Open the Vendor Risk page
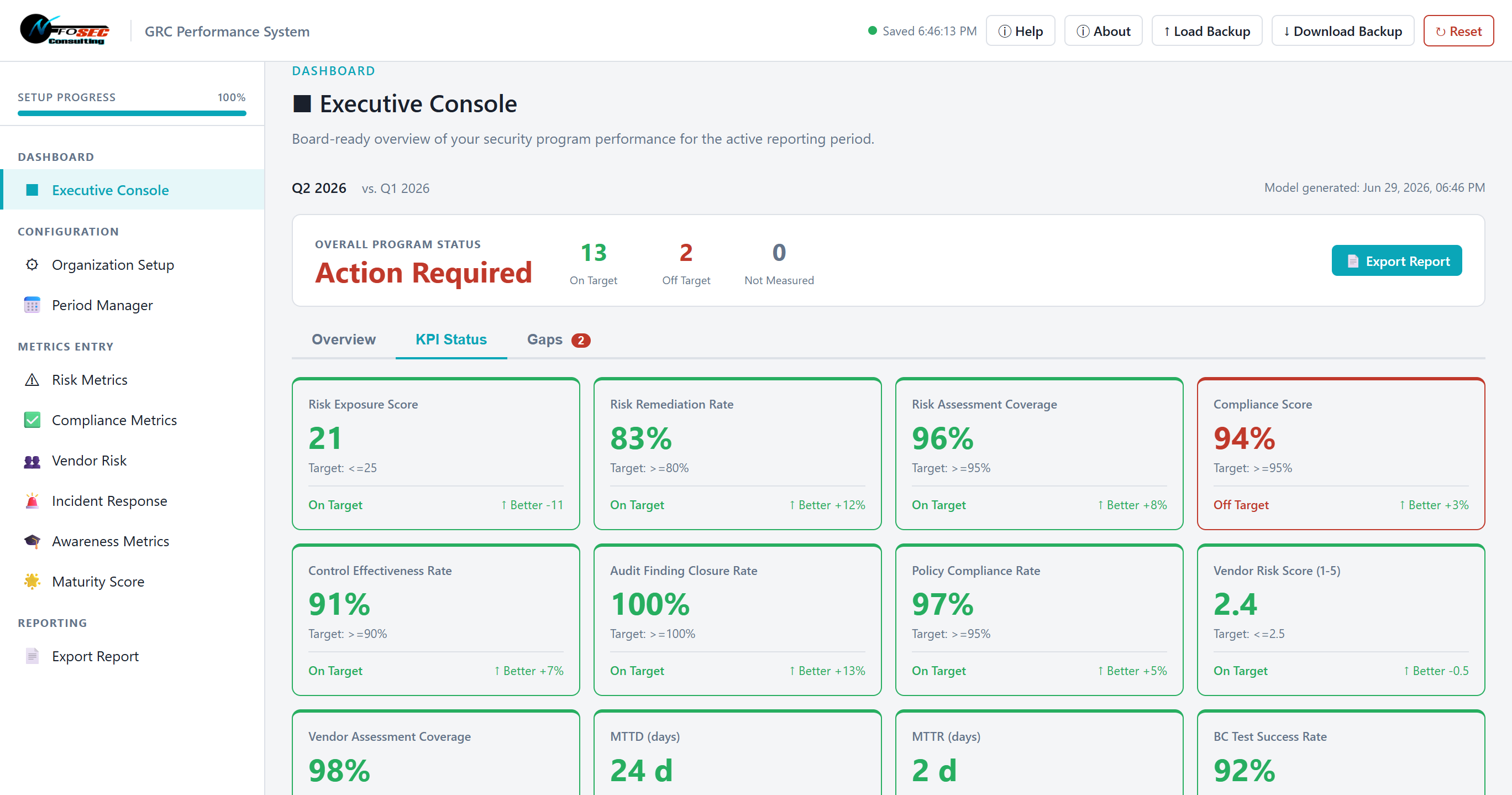1512x795 pixels. click(133, 461)
